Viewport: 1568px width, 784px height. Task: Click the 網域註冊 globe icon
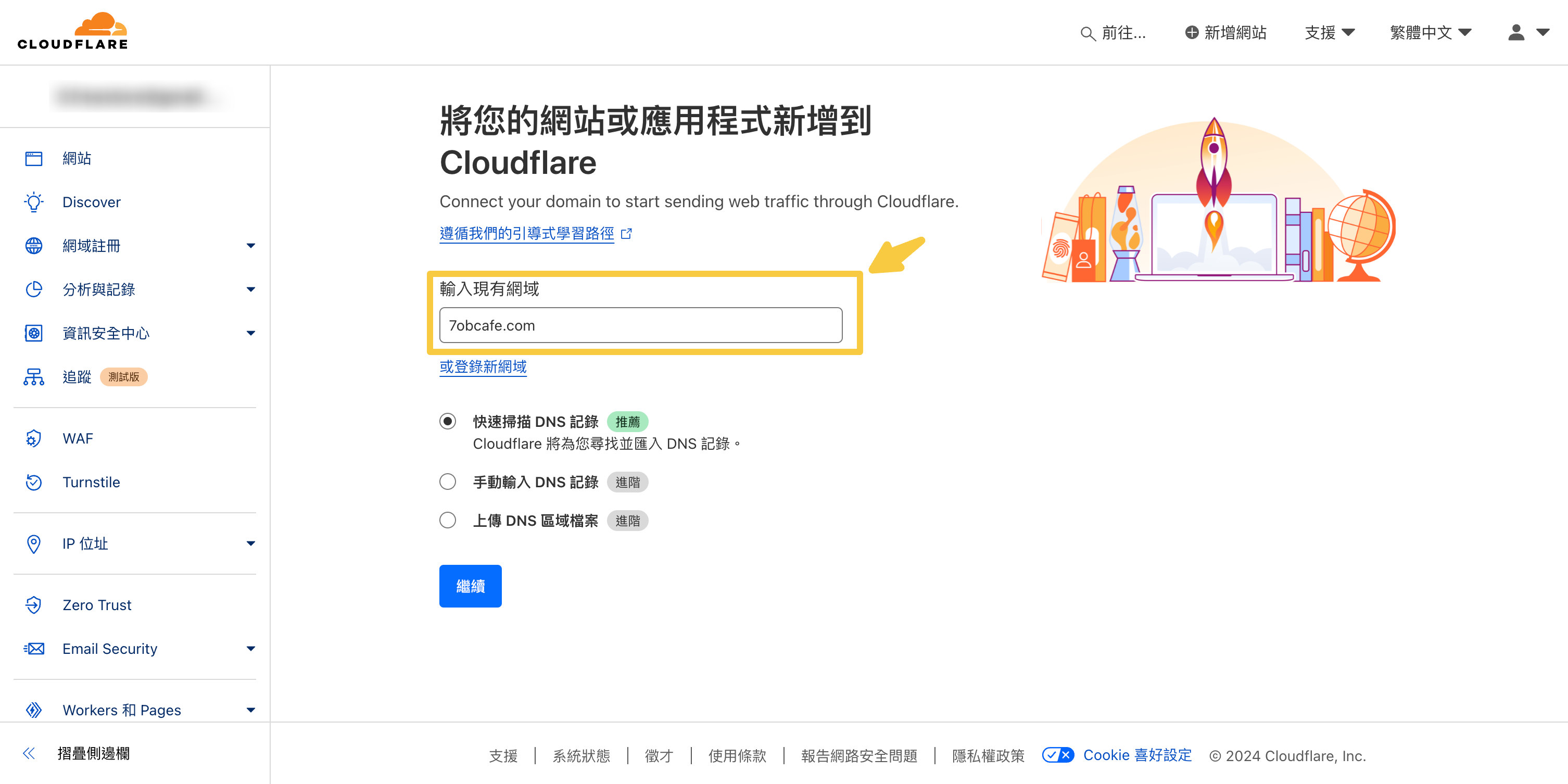click(x=33, y=246)
